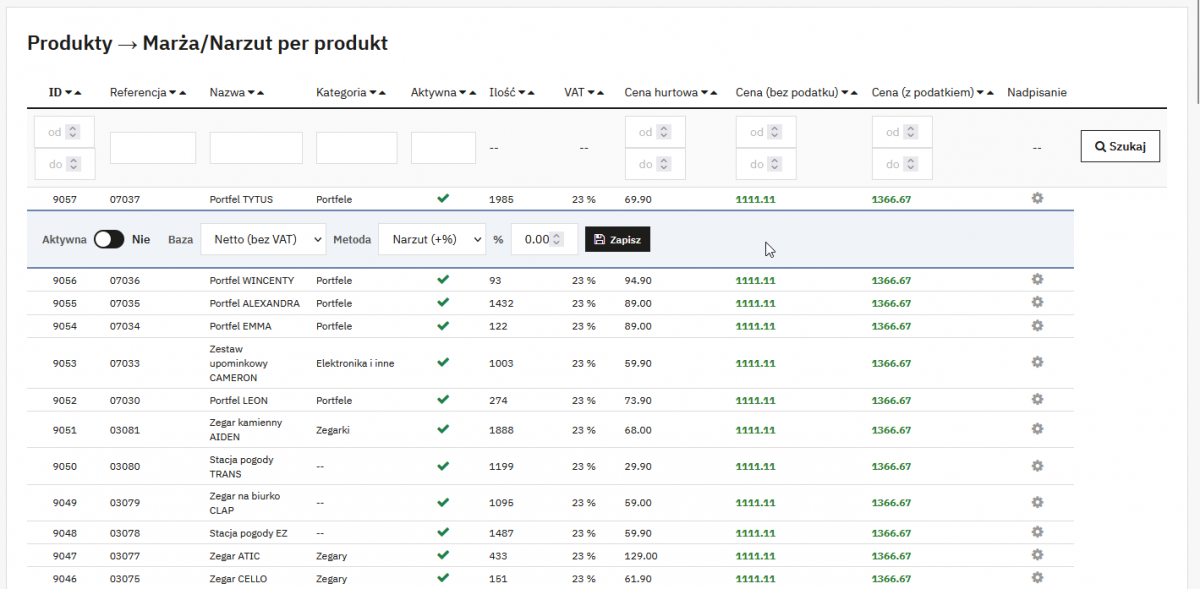Toggle active checkmark for Portfel ALEXANDRA
The image size is (1200, 589).
[443, 302]
